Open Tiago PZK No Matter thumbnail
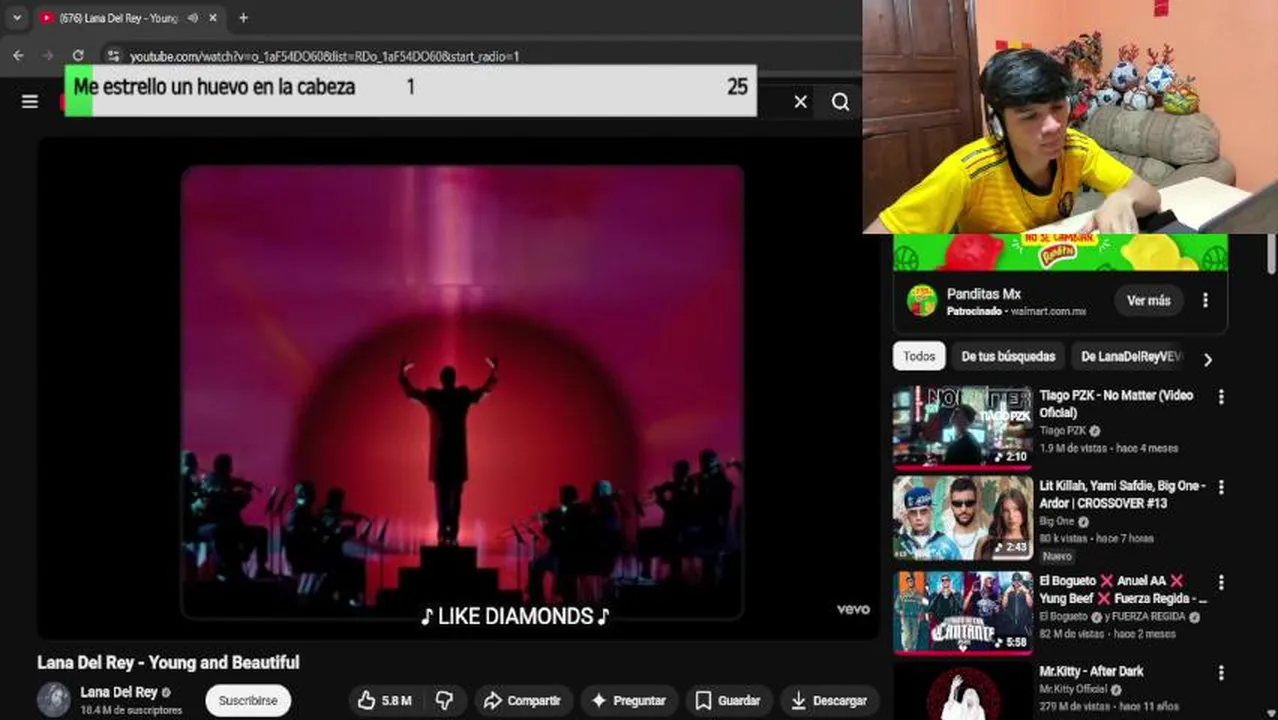The image size is (1278, 720). click(x=963, y=427)
